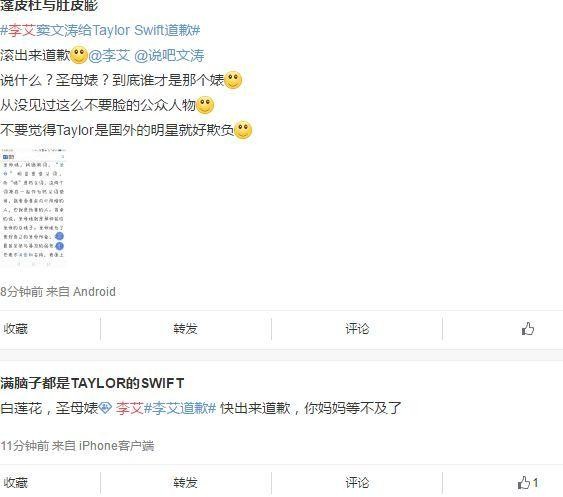Click the diamond icon before 李艾
The image size is (563, 497).
(105, 408)
